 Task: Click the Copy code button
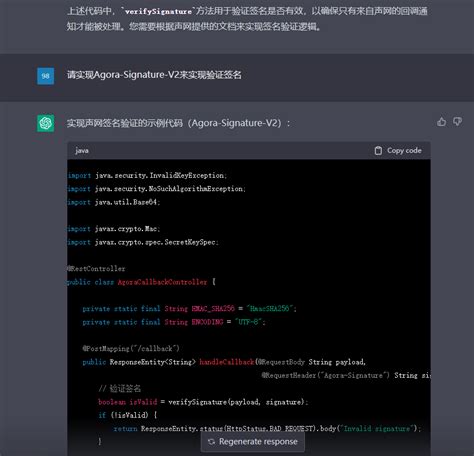coord(398,151)
